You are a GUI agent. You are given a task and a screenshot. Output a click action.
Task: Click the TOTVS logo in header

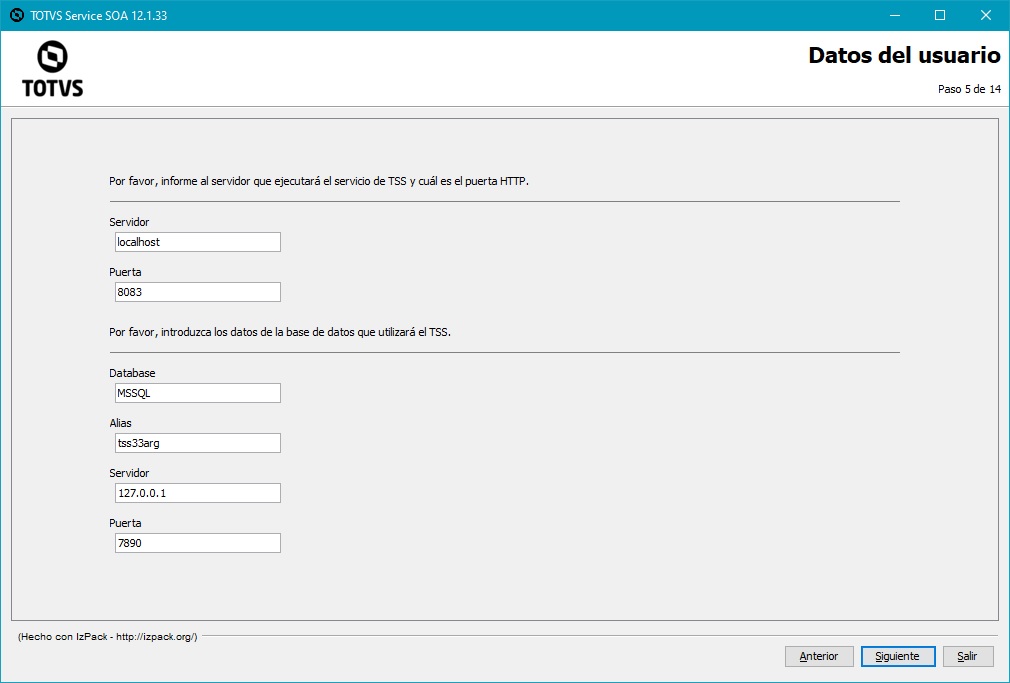[x=52, y=68]
